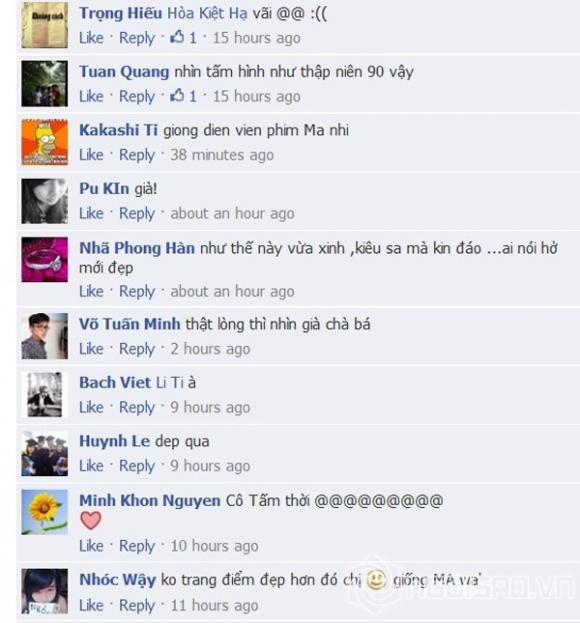Click the like count thumbs-up on Trọng Hiếu's comment
The height and width of the screenshot is (623, 580).
[183, 38]
